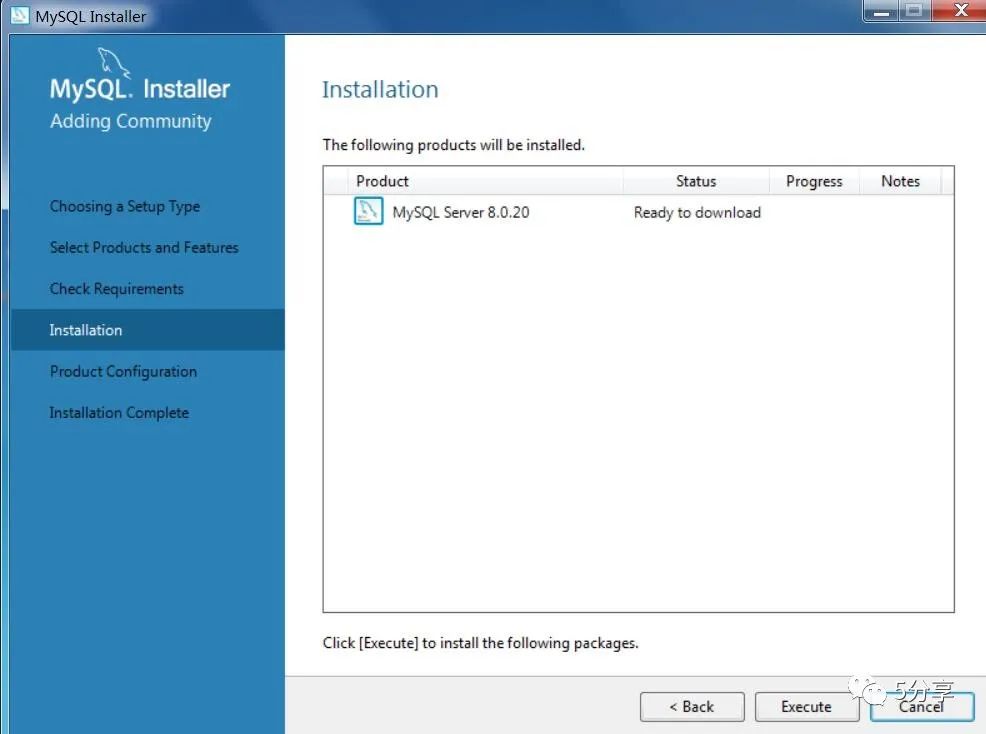Click the Adding Community subtitle
Screen dimensions: 986x734
coord(131,121)
